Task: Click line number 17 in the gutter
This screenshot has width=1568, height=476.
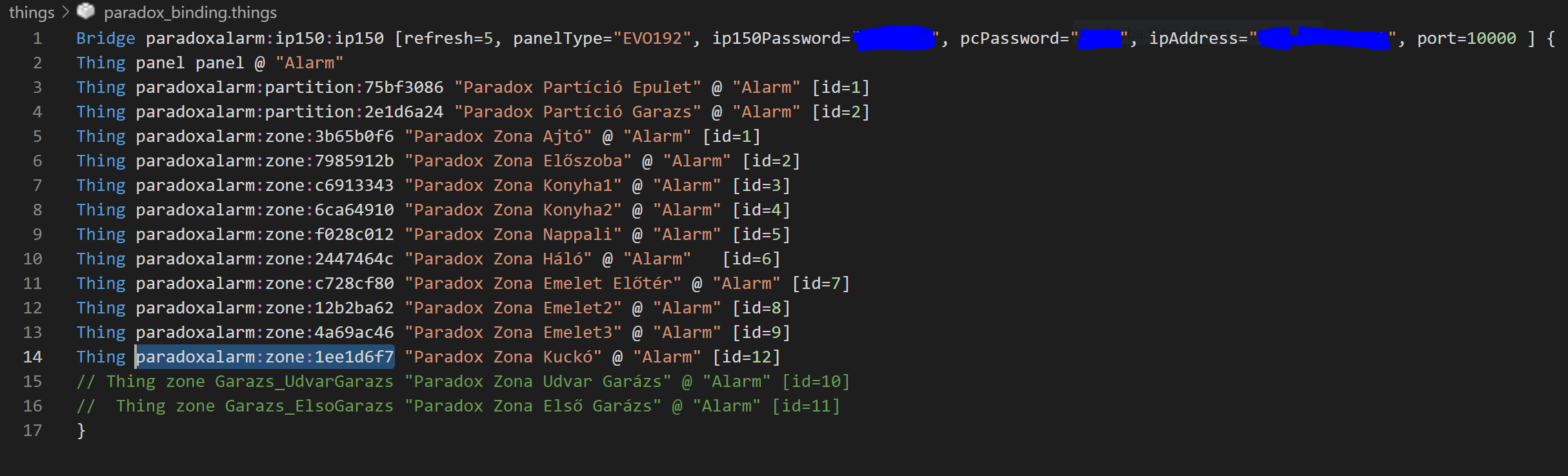Action: tap(32, 431)
